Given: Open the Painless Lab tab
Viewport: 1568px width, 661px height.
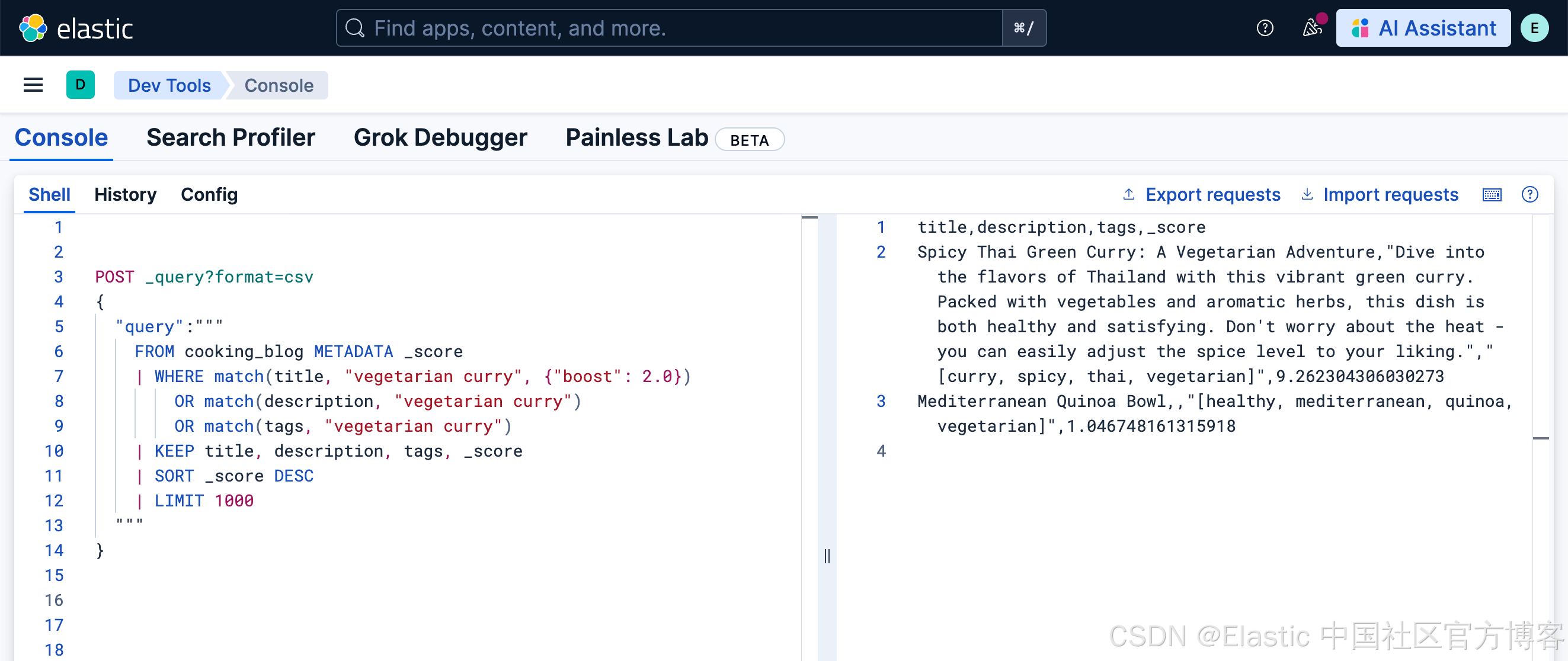Looking at the screenshot, I should pyautogui.click(x=636, y=137).
